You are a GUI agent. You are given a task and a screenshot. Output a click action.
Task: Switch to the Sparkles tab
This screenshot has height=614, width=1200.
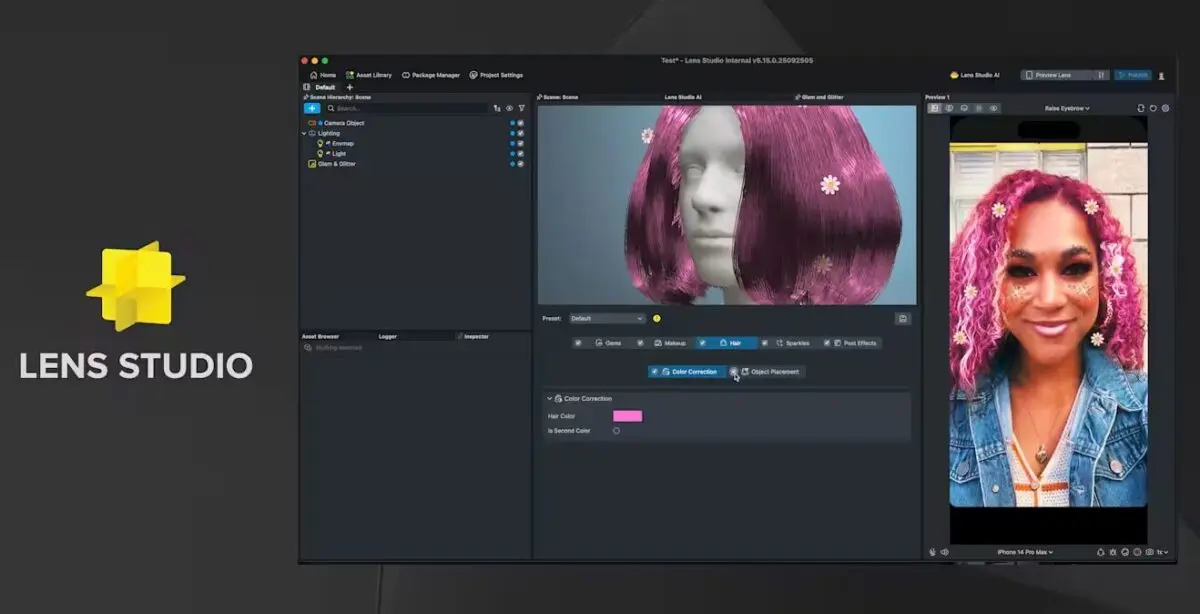click(x=792, y=343)
